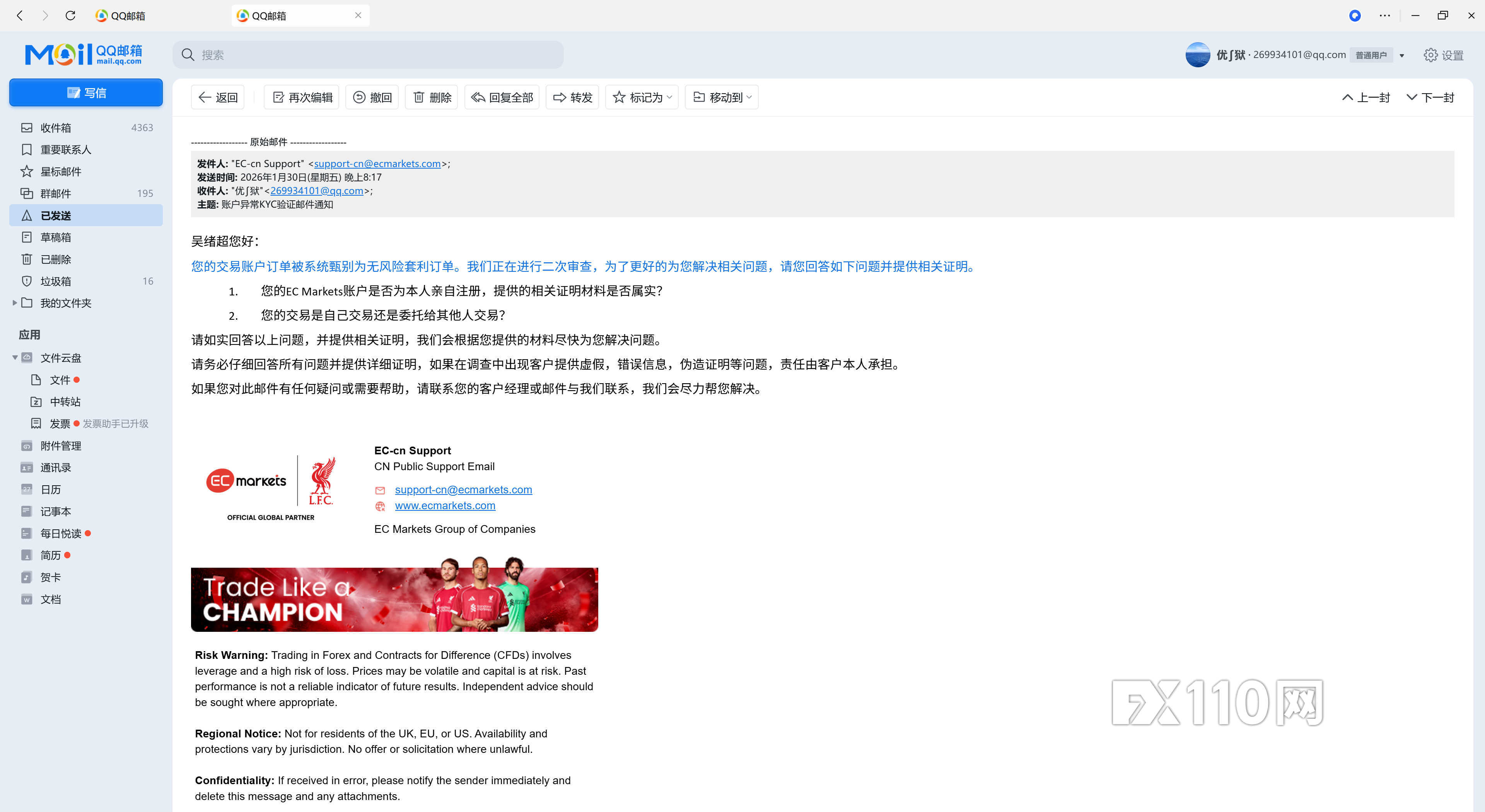This screenshot has height=812, width=1485.
Task: Click the notepad icon
Action: pyautogui.click(x=27, y=511)
